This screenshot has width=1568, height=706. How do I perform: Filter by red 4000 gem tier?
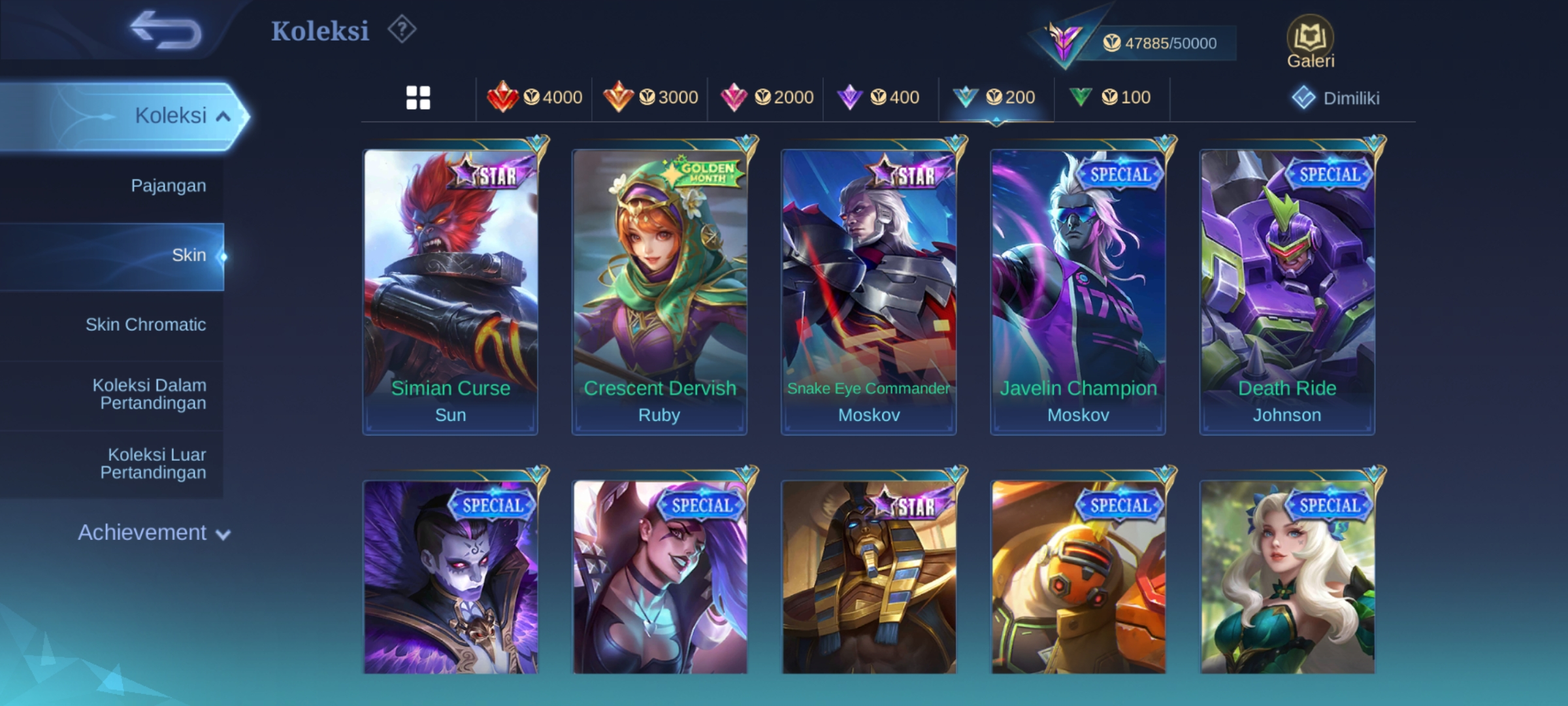pyautogui.click(x=534, y=97)
